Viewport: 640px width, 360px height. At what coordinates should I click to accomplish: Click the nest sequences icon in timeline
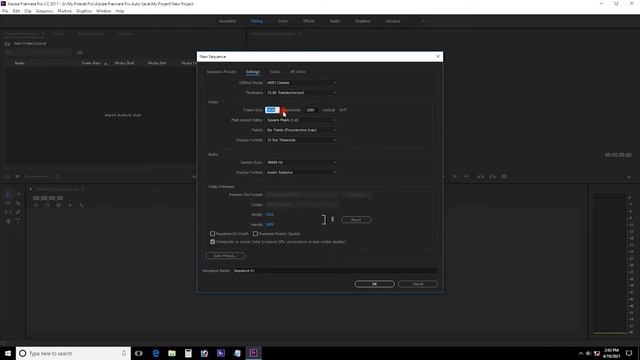(x=36, y=206)
